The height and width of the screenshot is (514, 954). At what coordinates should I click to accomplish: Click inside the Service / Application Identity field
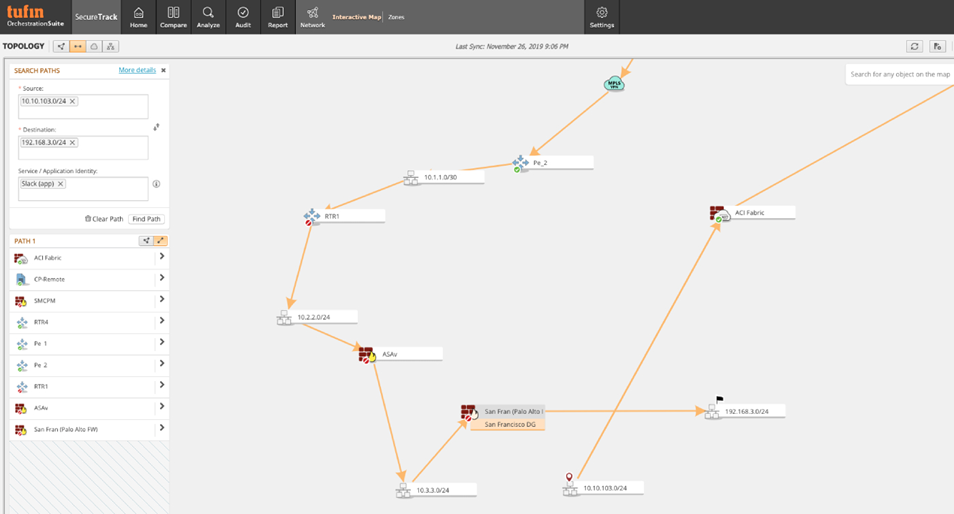tap(83, 189)
